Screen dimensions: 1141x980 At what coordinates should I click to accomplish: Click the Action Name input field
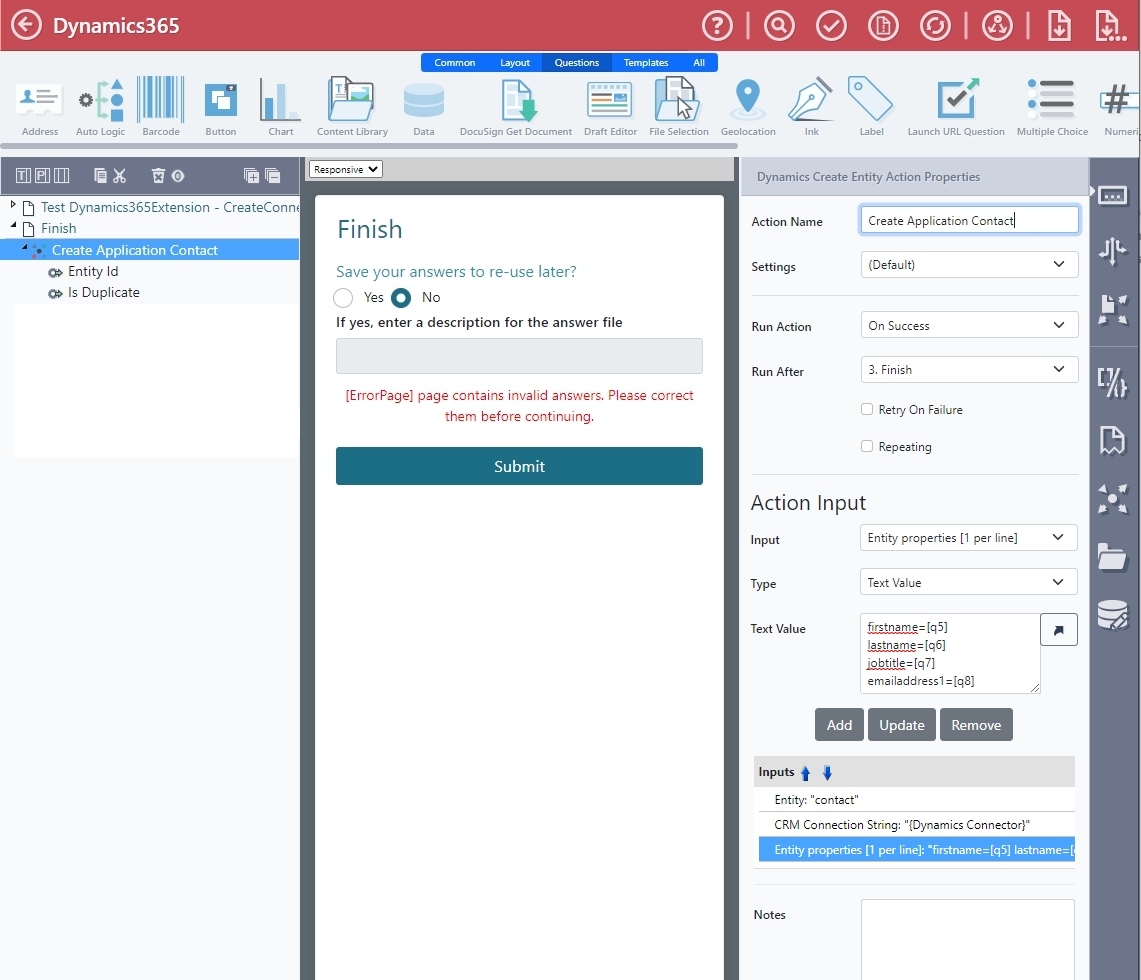click(x=969, y=220)
